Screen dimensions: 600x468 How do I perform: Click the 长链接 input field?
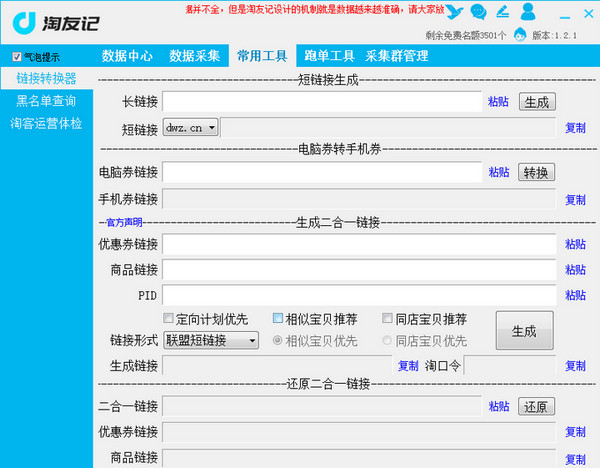(322, 101)
